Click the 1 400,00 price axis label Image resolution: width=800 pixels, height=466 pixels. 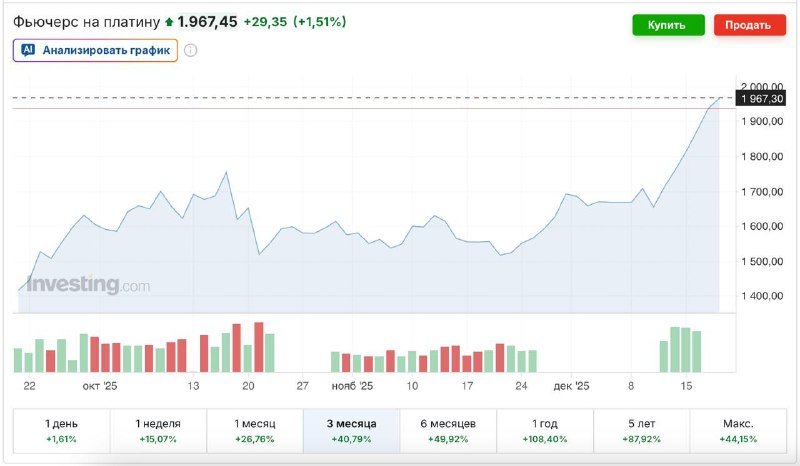(763, 296)
